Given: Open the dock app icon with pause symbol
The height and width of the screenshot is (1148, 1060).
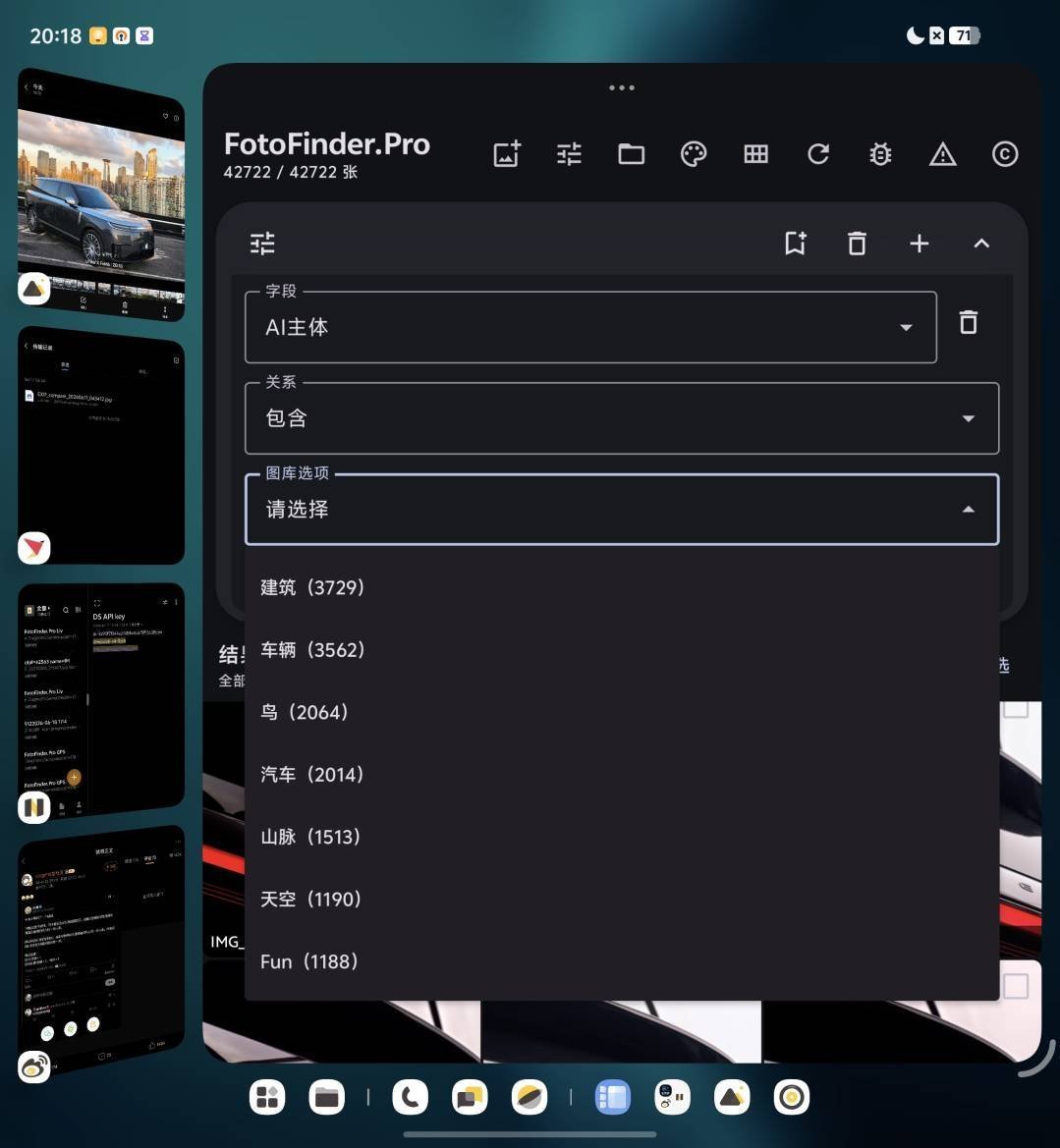Looking at the screenshot, I should pyautogui.click(x=672, y=1098).
